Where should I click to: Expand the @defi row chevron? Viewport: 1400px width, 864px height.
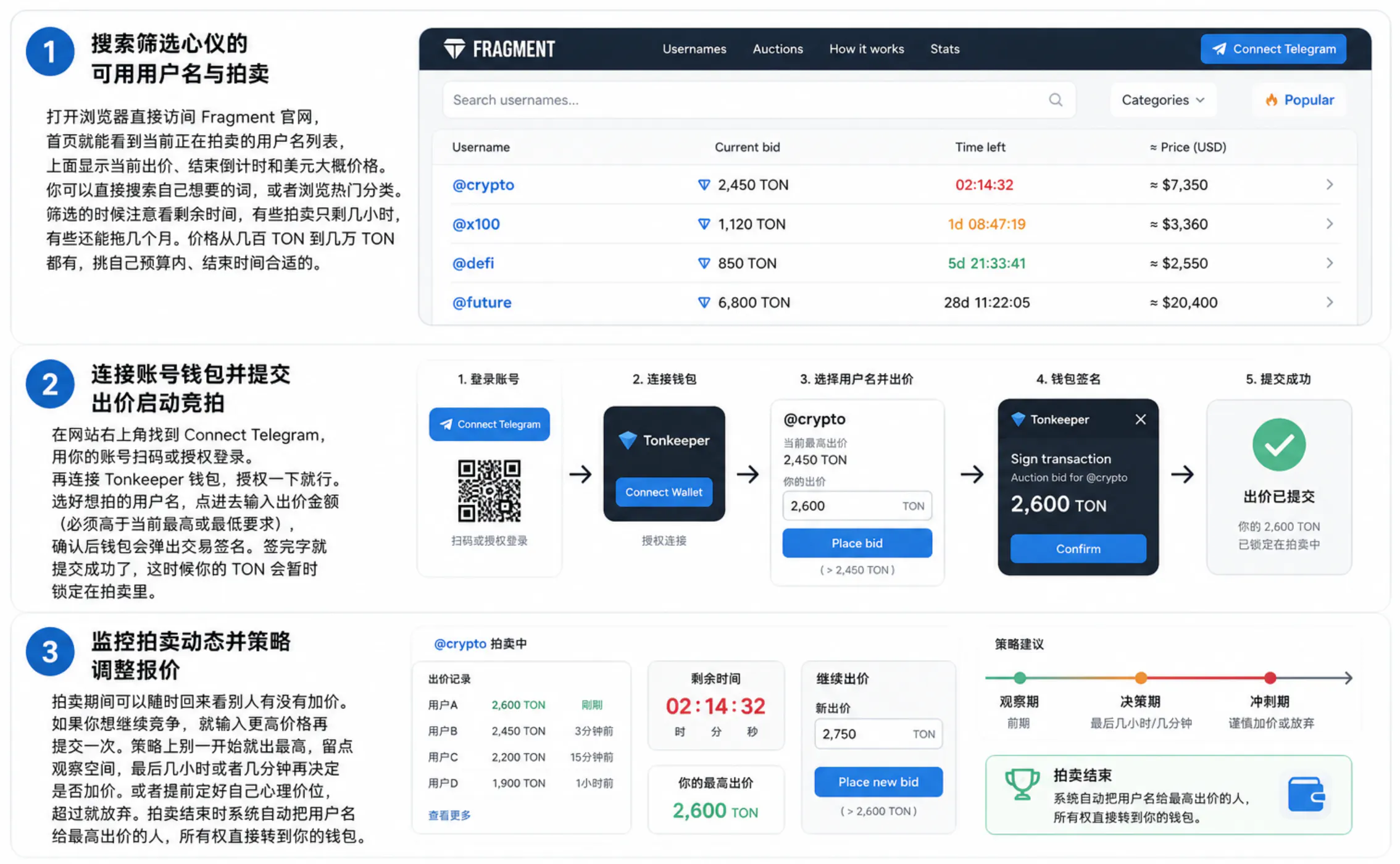click(x=1329, y=263)
